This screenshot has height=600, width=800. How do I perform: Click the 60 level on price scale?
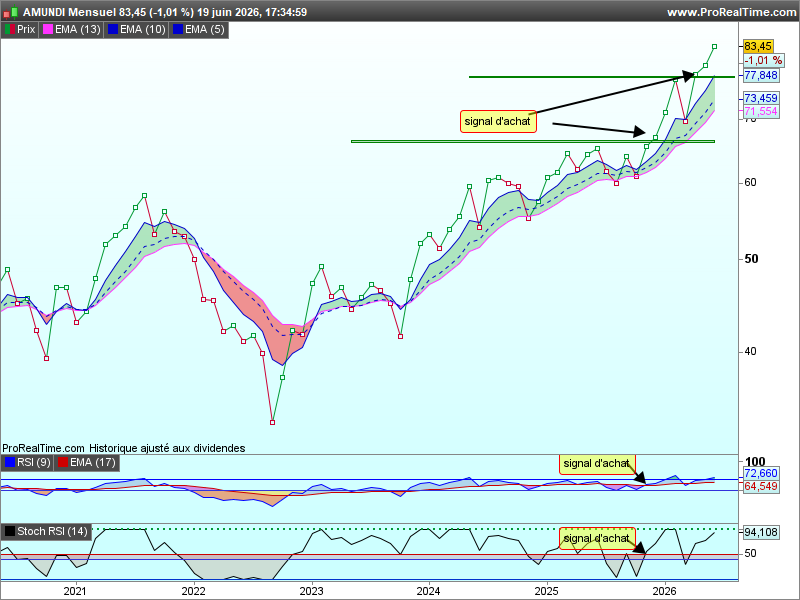click(x=751, y=182)
